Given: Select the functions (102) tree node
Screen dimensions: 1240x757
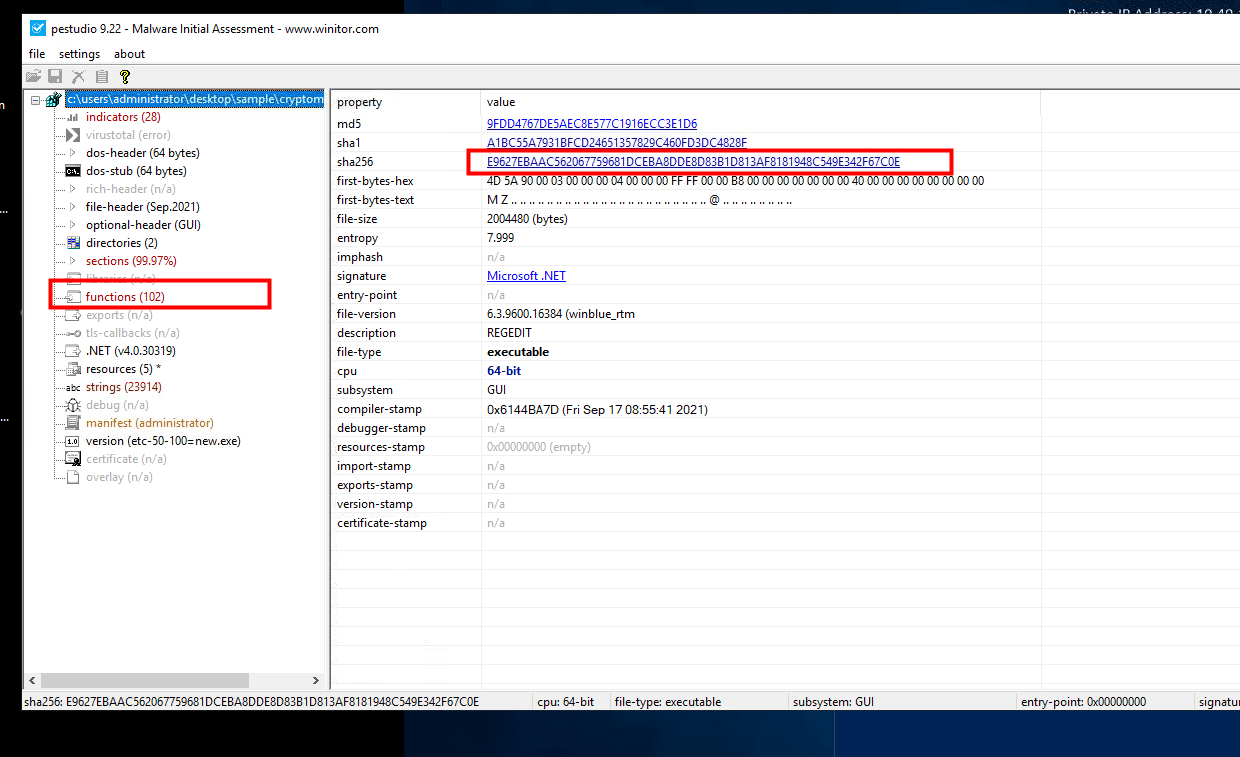Looking at the screenshot, I should 125,297.
